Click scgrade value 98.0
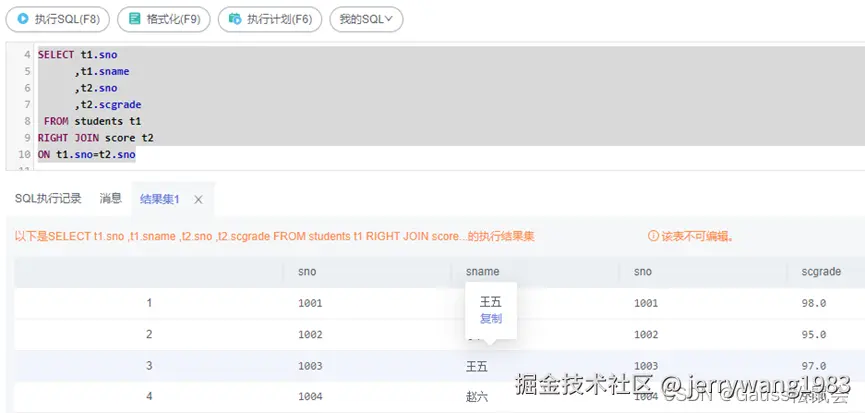This screenshot has height=413, width=865. 814,303
